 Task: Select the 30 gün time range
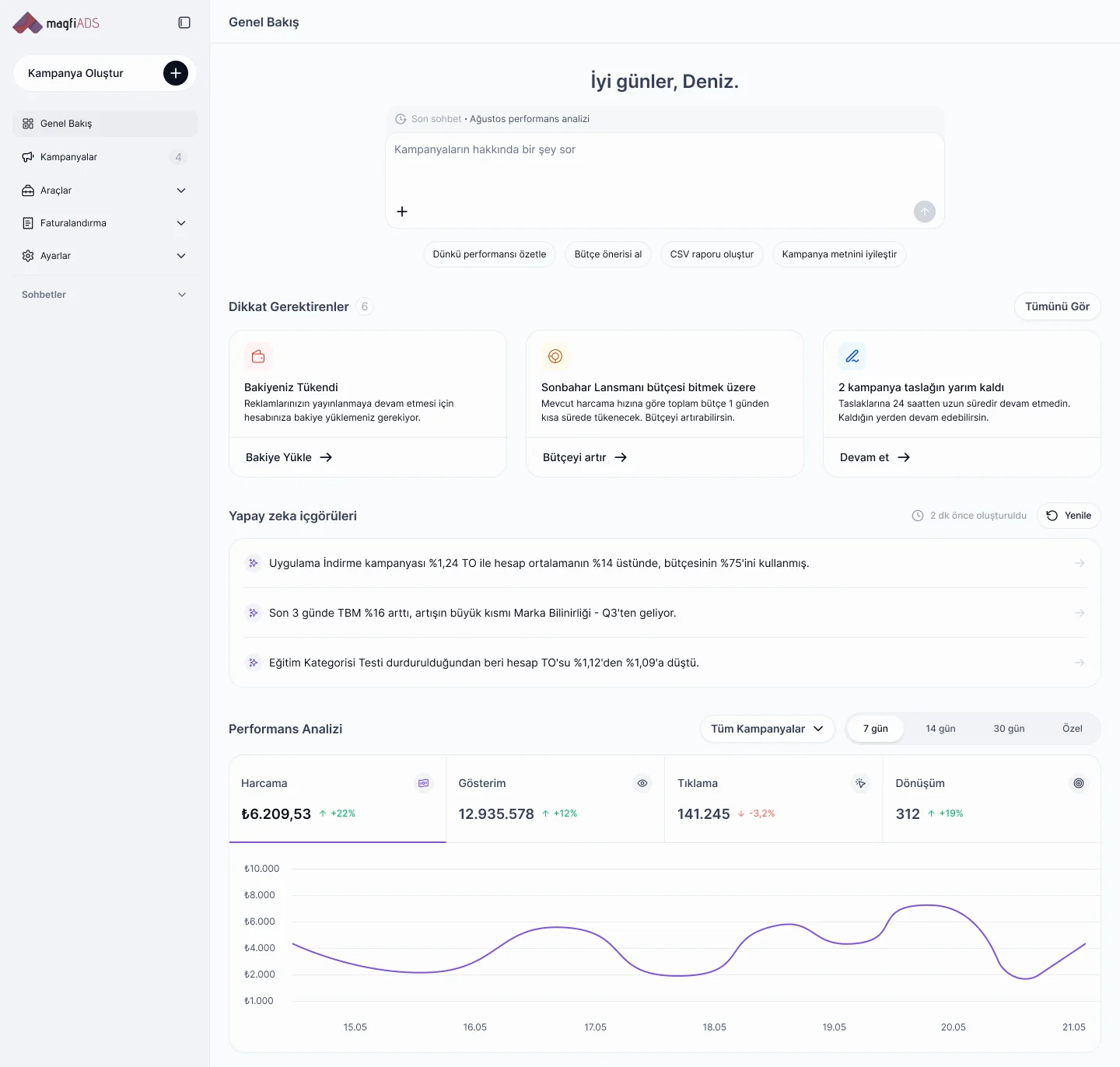point(1009,729)
